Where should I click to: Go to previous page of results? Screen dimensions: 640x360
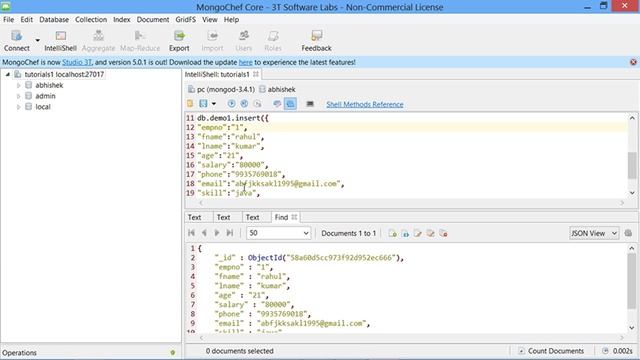[x=204, y=233]
